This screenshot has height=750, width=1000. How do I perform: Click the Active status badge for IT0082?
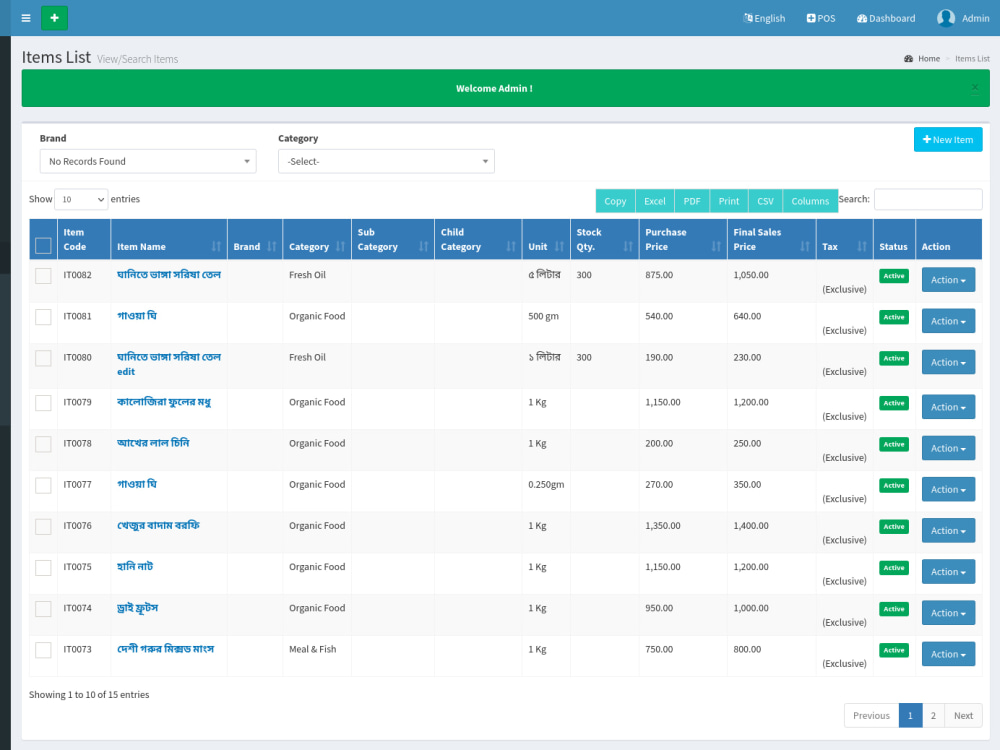pyautogui.click(x=893, y=276)
